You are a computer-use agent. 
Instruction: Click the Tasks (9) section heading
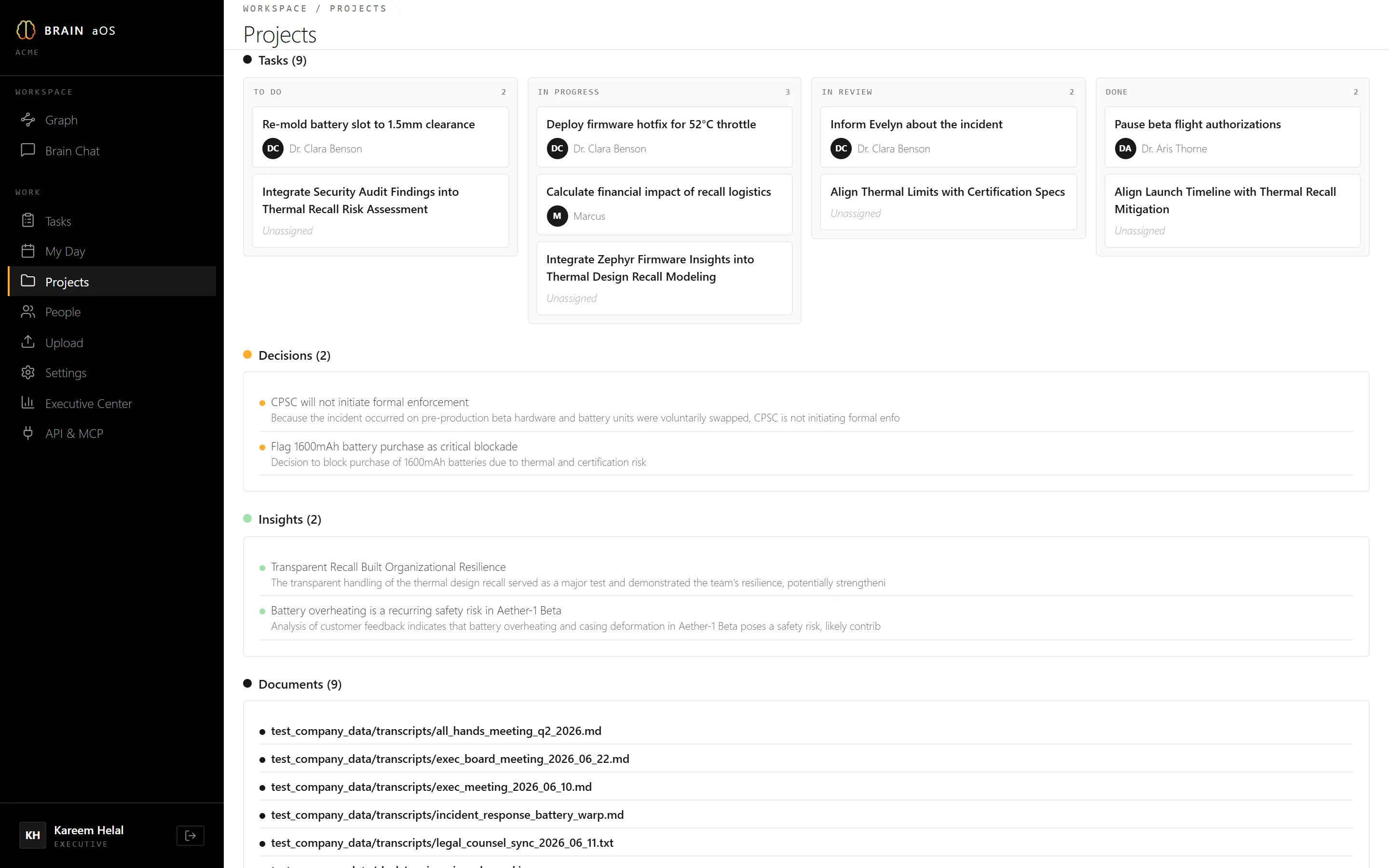283,60
